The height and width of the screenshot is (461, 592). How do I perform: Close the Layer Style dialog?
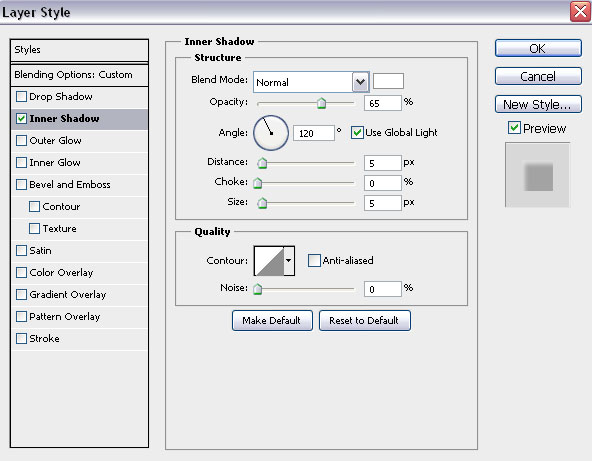580,12
